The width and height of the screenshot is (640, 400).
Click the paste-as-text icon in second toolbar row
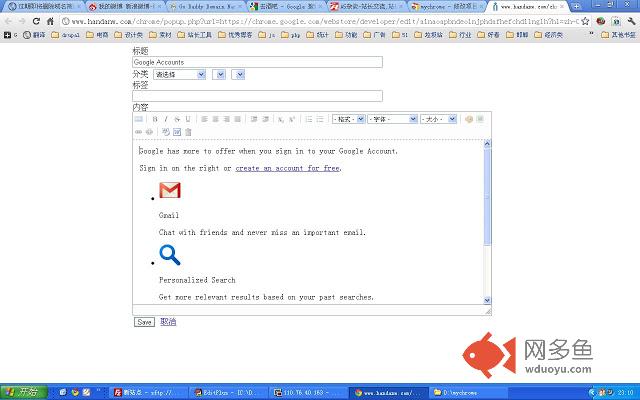coord(166,132)
